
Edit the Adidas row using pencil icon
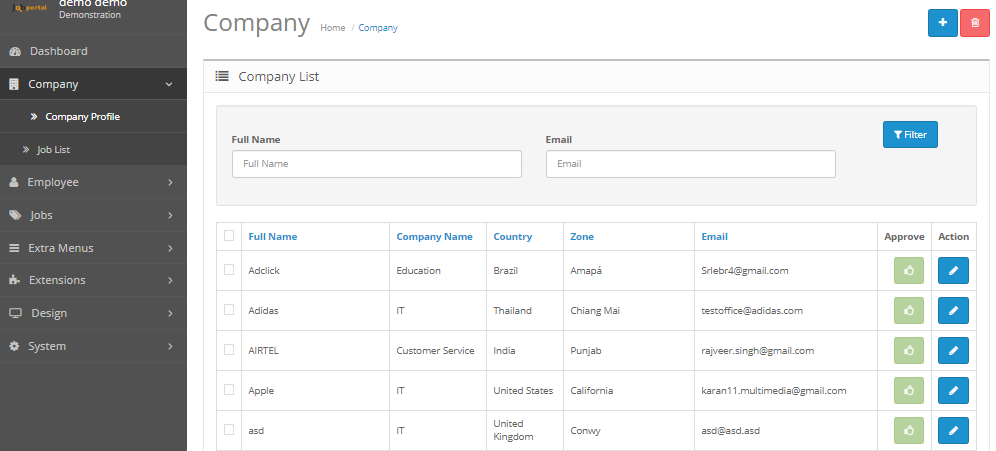coord(953,311)
